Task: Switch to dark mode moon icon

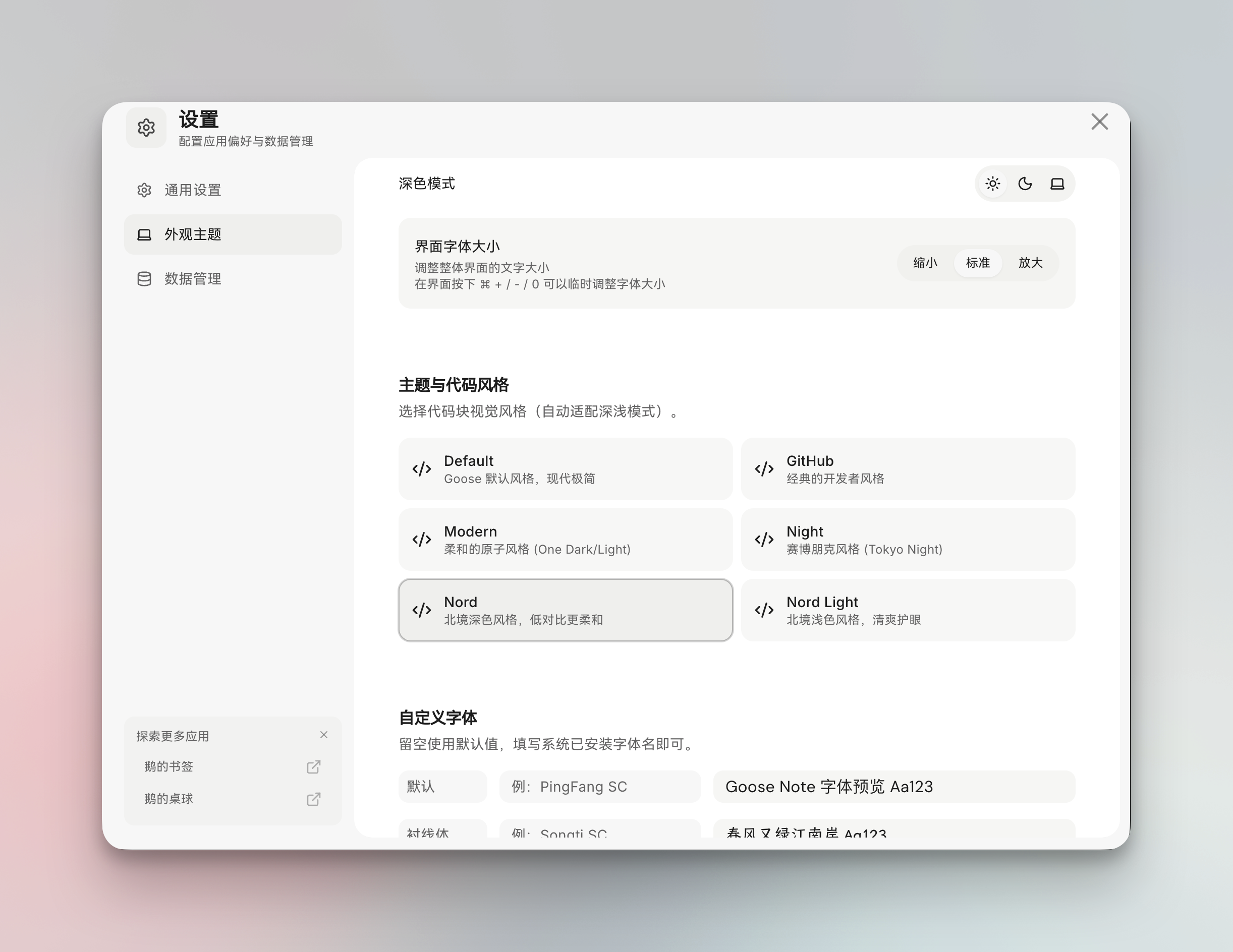Action: [x=1025, y=184]
